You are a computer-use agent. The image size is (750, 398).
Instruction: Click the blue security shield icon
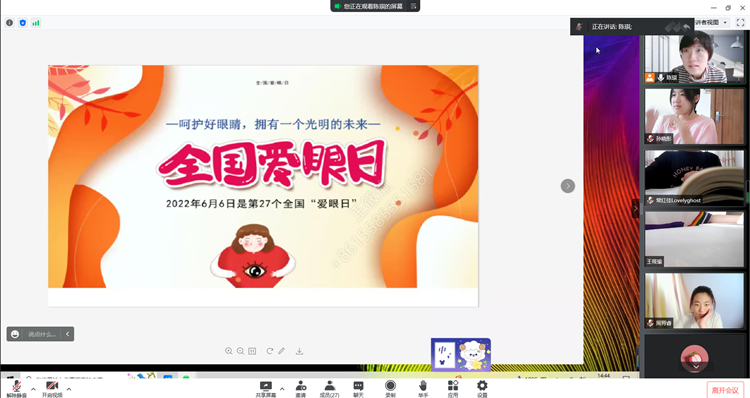click(x=22, y=22)
